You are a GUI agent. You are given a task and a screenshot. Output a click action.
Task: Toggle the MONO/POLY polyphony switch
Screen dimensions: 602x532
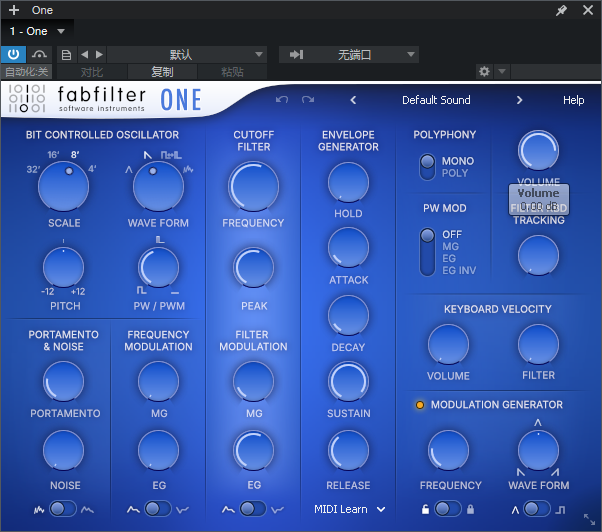point(427,167)
